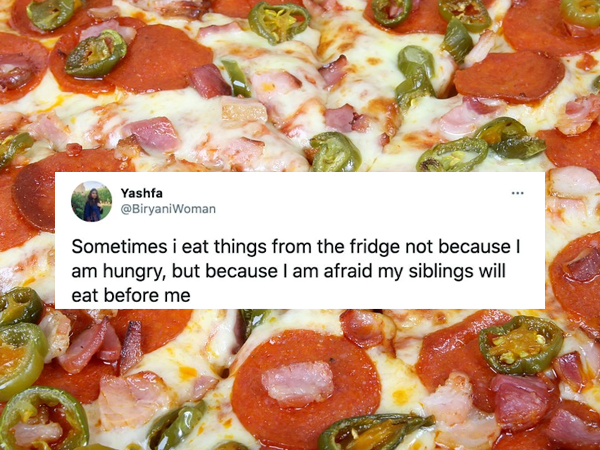Click the word "fridge" in the tweet
600x450 pixels.
coord(374,248)
